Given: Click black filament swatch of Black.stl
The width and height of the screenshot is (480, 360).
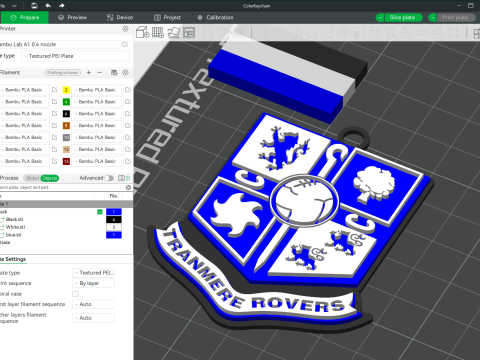Looking at the screenshot, I should pos(114,219).
